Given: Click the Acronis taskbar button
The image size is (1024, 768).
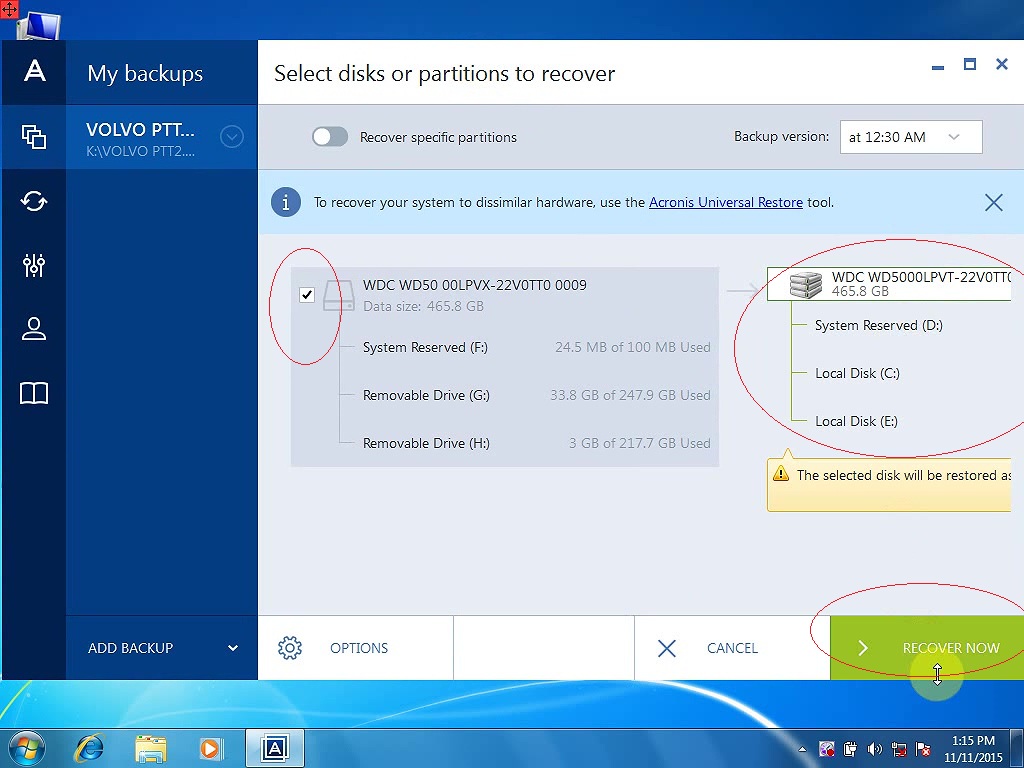Looking at the screenshot, I should pyautogui.click(x=275, y=748).
